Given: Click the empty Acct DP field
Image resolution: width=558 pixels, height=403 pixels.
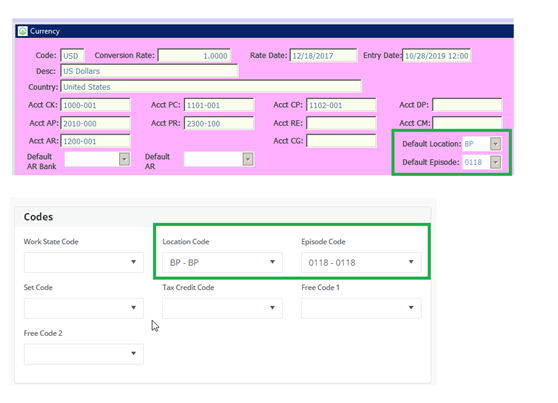Looking at the screenshot, I should [x=467, y=105].
